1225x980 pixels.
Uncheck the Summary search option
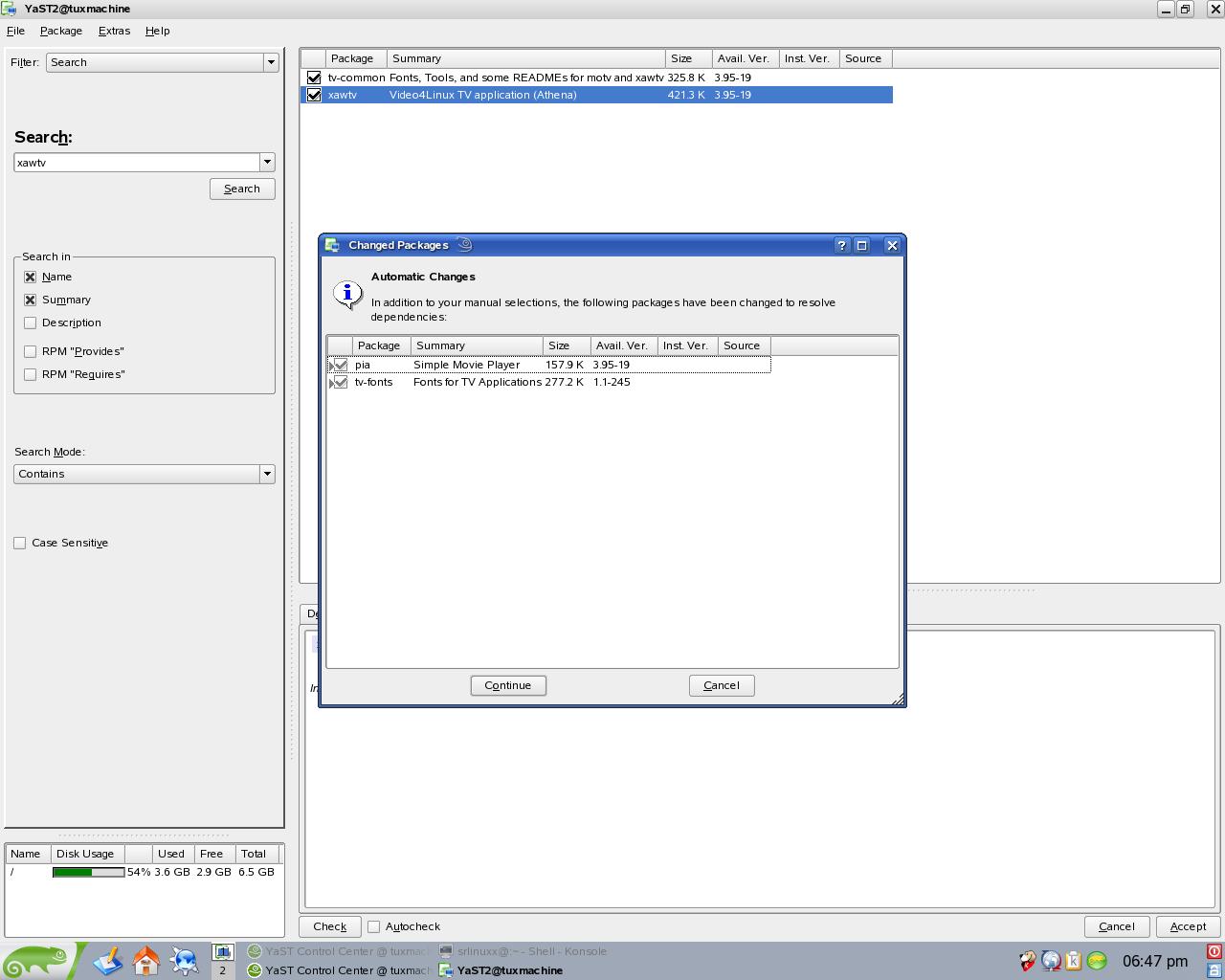point(31,300)
